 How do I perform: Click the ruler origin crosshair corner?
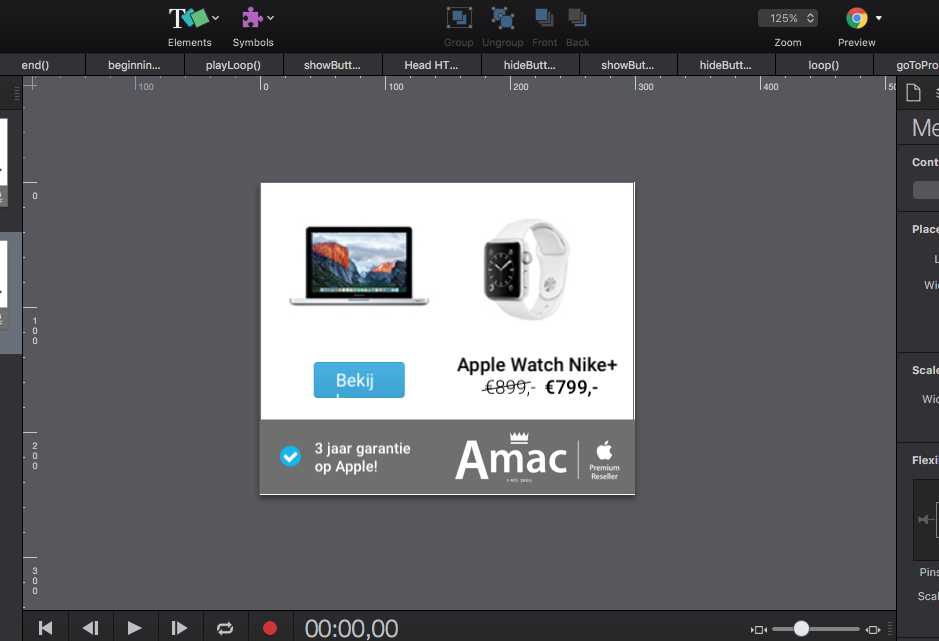coord(31,85)
